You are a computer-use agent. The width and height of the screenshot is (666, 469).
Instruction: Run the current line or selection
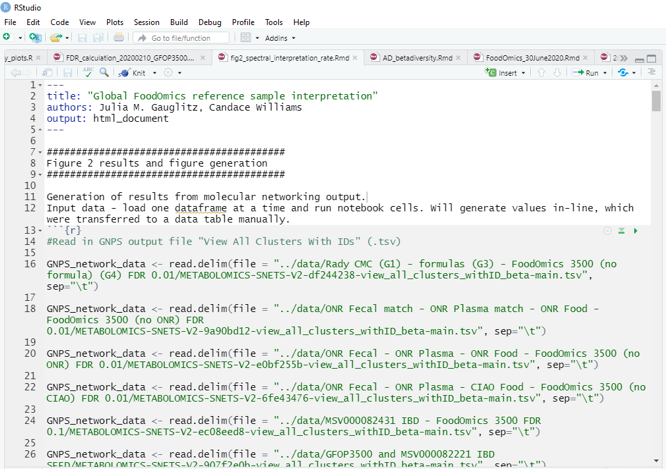tap(585, 73)
